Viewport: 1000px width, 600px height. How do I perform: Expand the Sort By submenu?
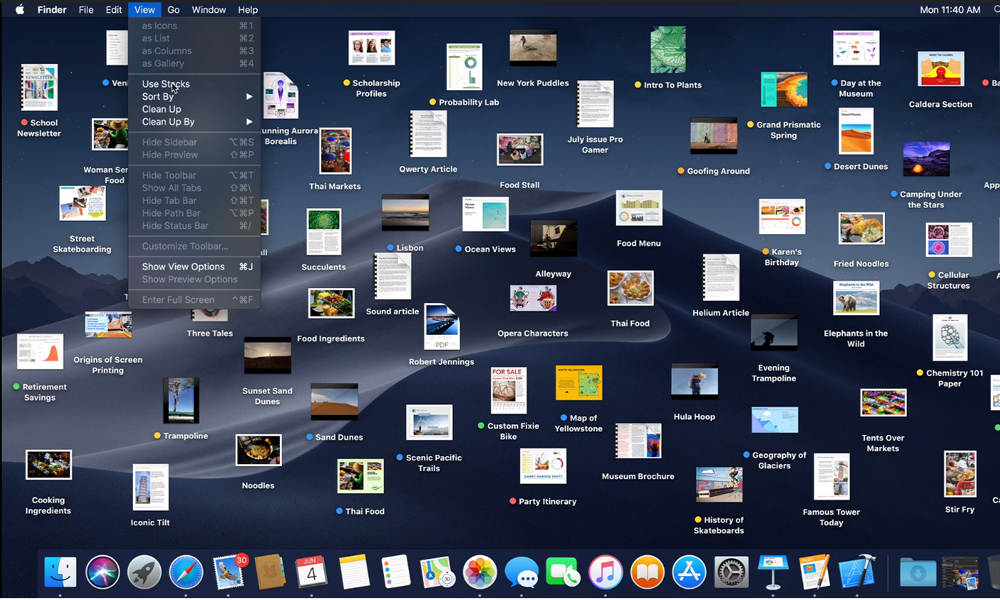158,97
